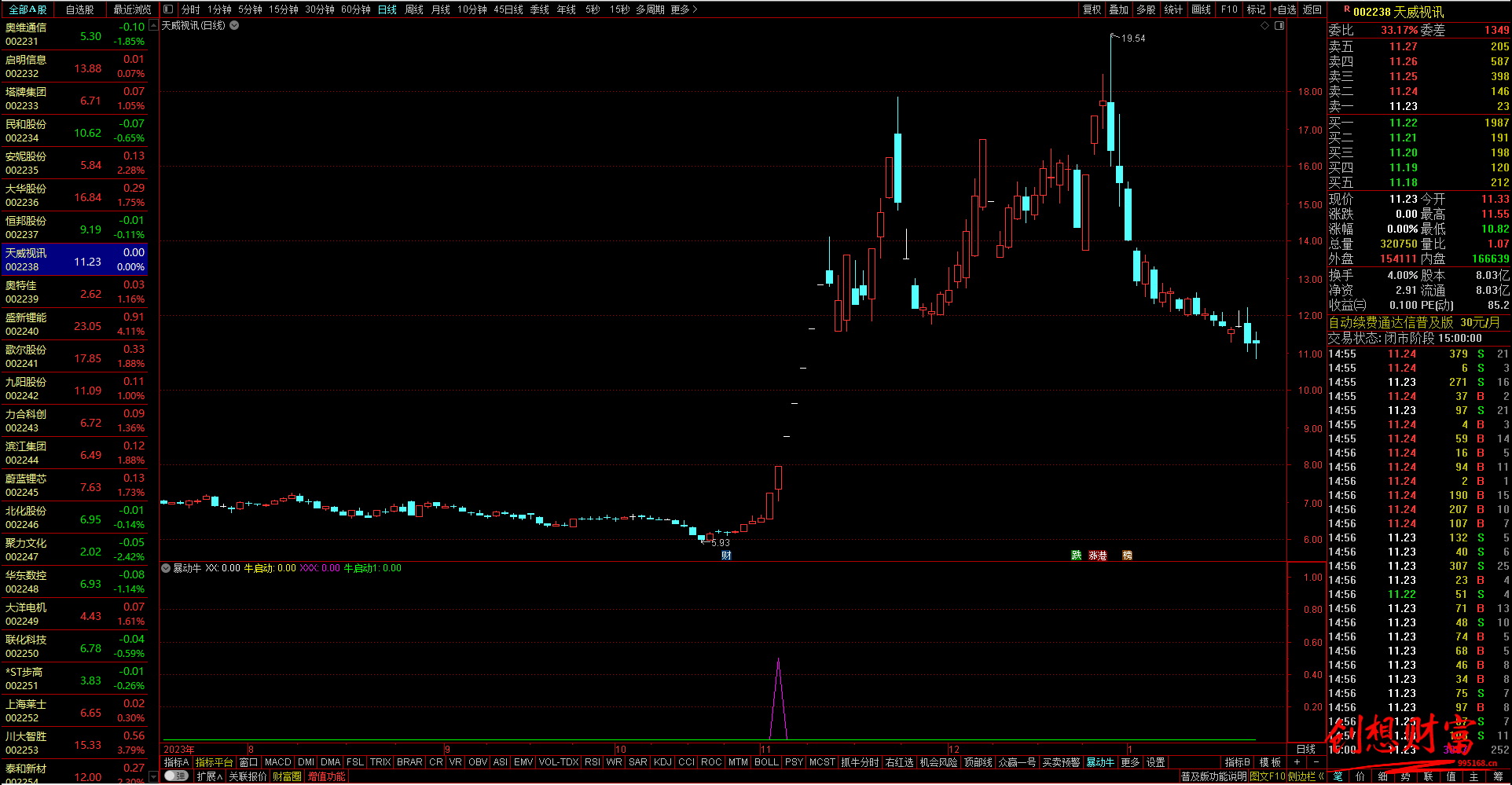Select the 价 tab at bottom right

click(x=1360, y=776)
